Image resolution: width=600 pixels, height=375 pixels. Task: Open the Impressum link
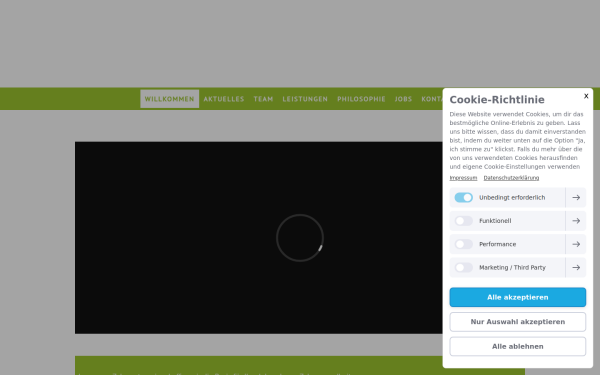[x=463, y=178]
